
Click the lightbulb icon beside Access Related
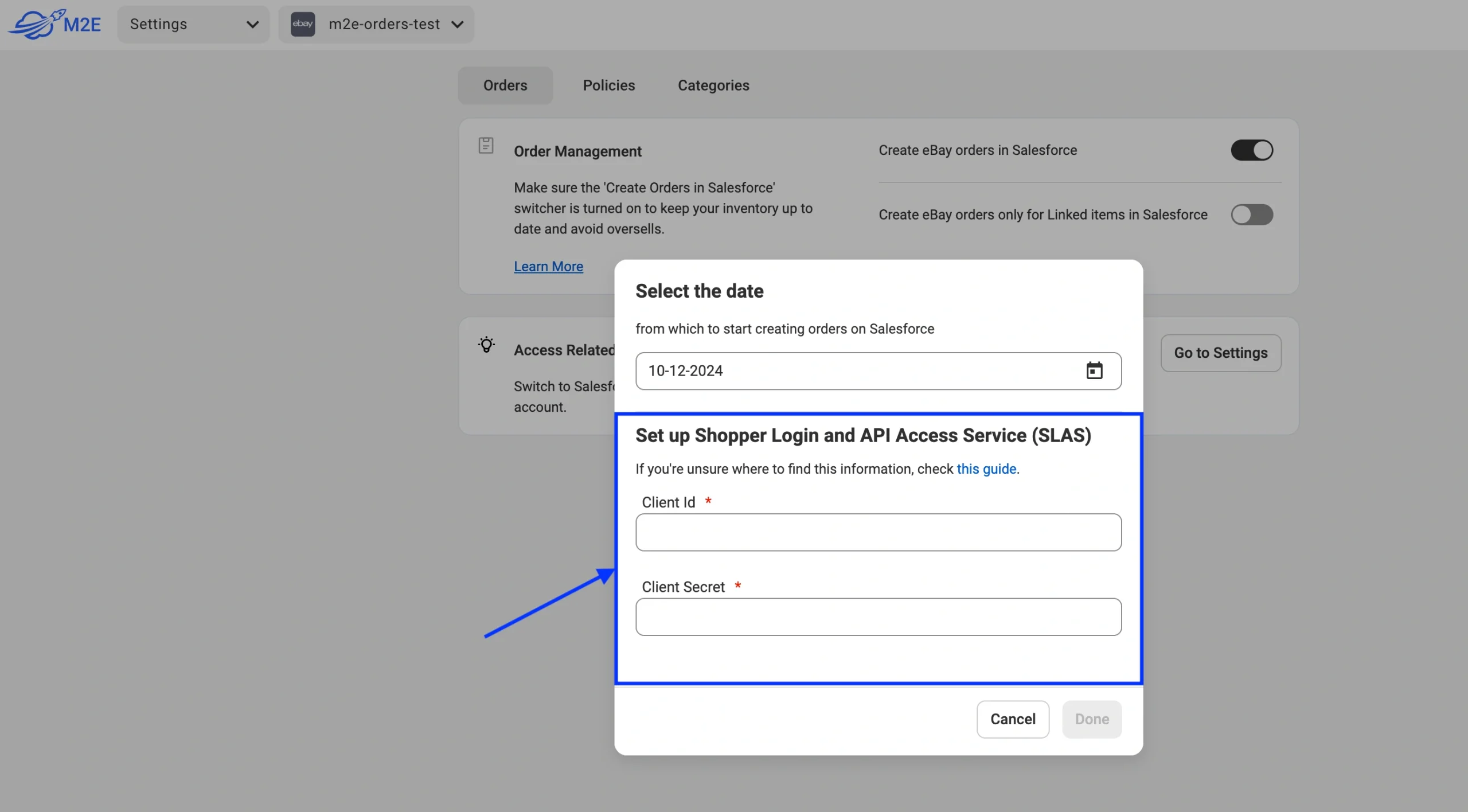pos(486,345)
